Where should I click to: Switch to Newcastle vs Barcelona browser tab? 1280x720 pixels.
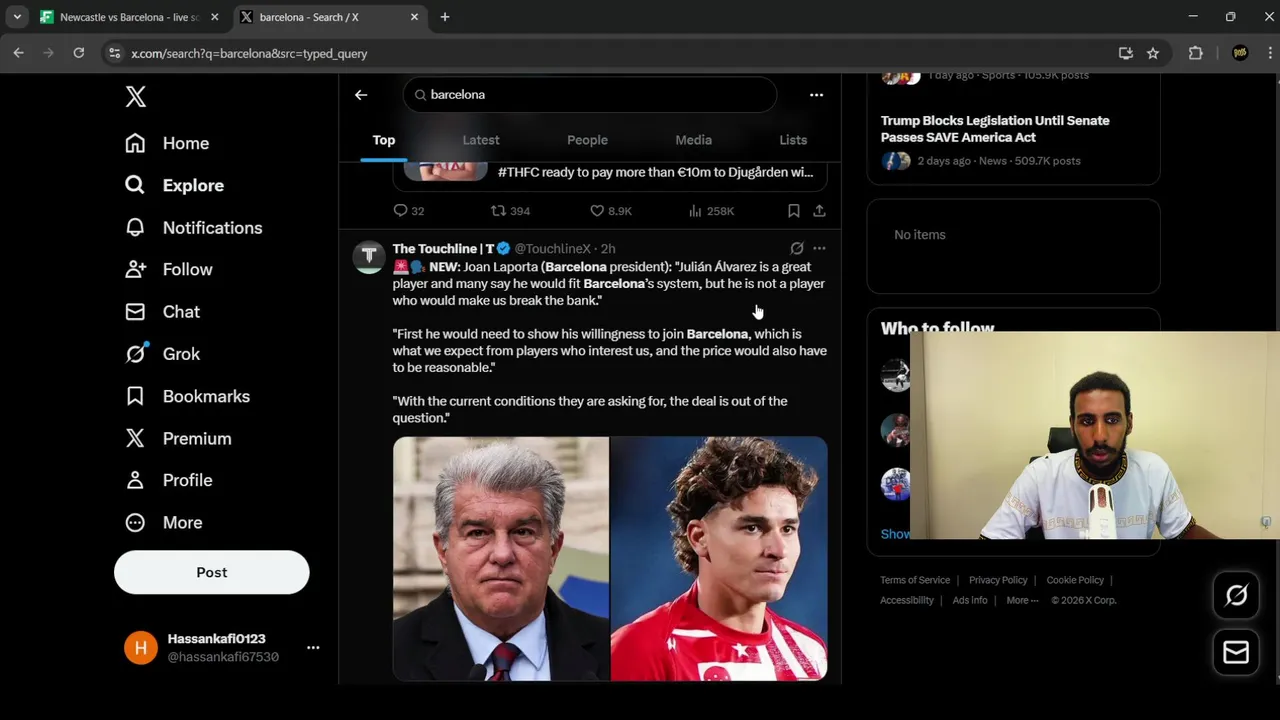click(x=130, y=17)
